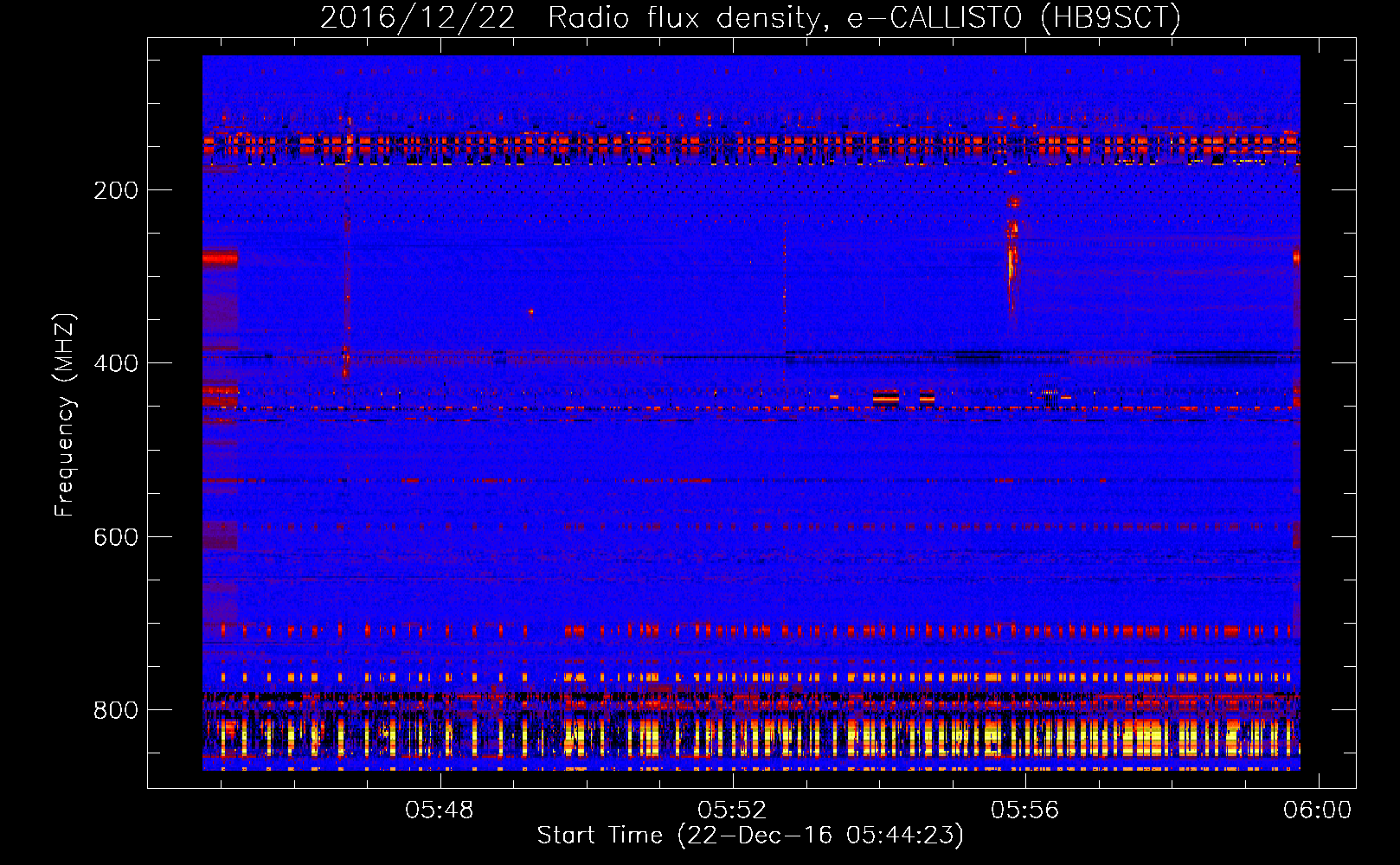Select the 800 frequency tick label

116,710
